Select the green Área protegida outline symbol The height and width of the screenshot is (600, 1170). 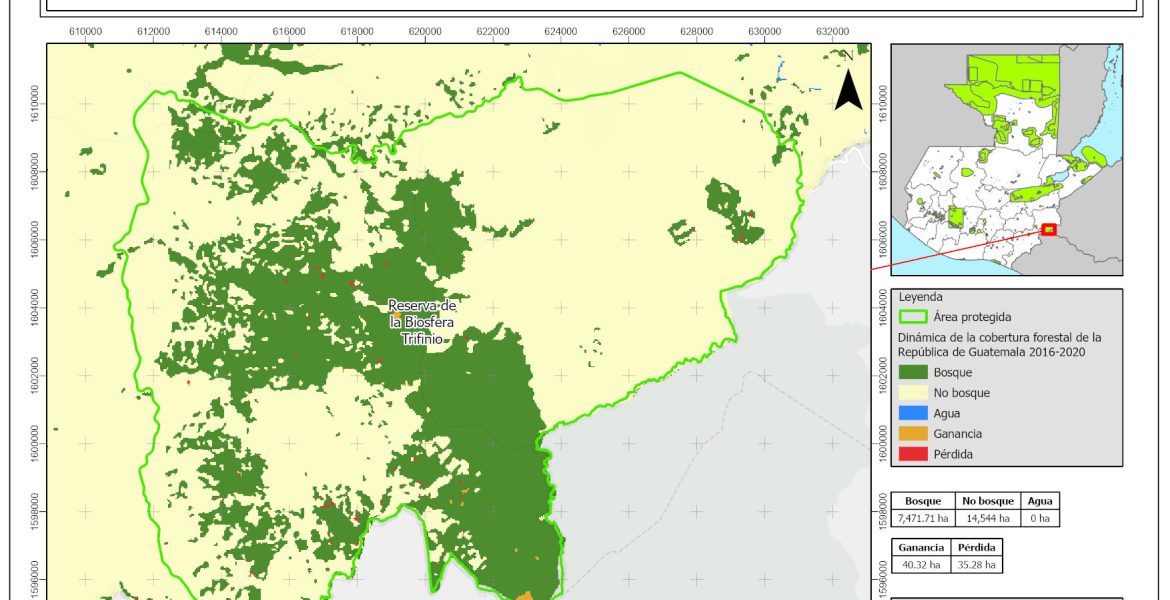point(913,317)
